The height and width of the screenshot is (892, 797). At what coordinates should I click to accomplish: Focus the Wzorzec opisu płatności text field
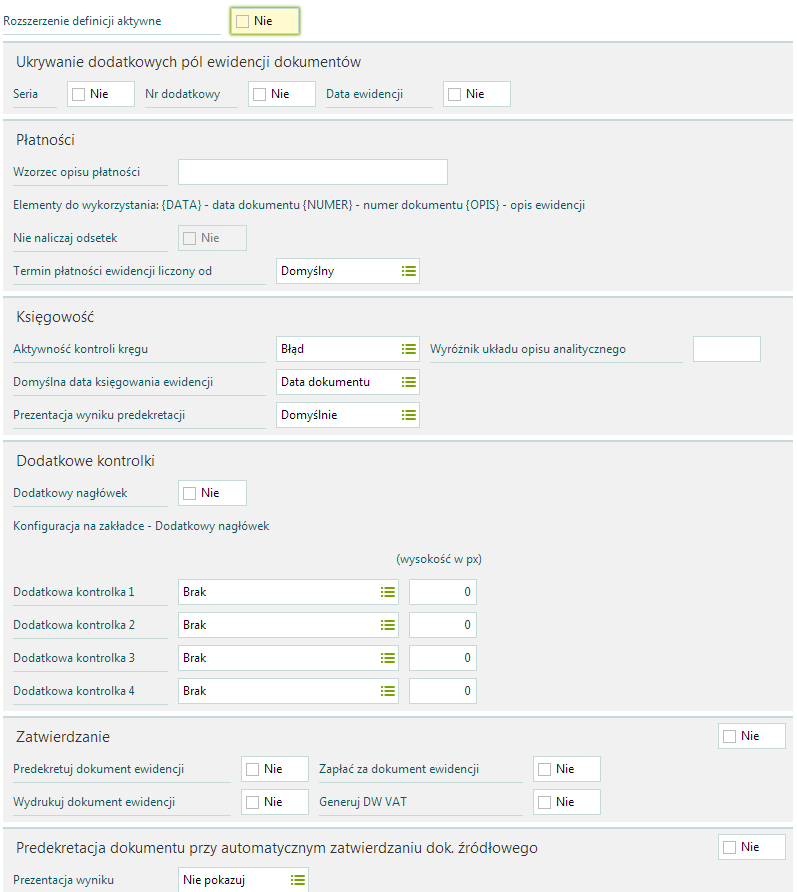tap(313, 172)
